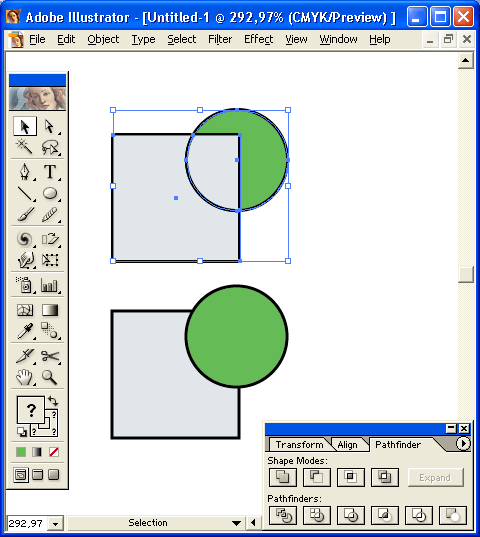Click the Expand button
This screenshot has height=537, width=480.
435,477
